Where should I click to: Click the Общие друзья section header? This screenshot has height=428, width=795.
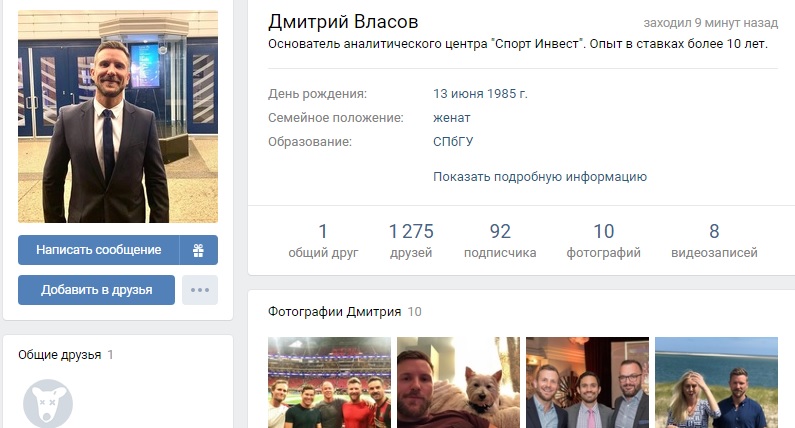click(x=60, y=354)
